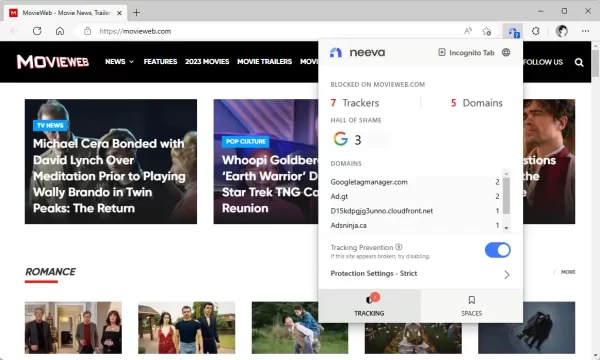Click the Read aloud icon
Viewport: 600px width, 360px height.
[467, 31]
